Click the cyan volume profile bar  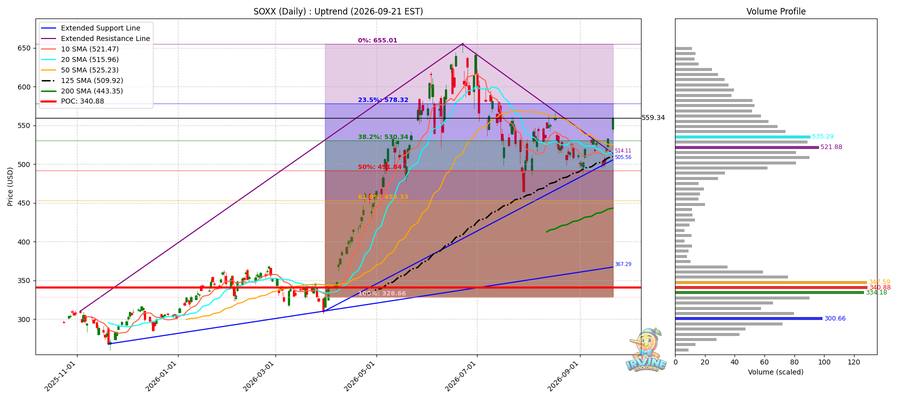click(743, 137)
